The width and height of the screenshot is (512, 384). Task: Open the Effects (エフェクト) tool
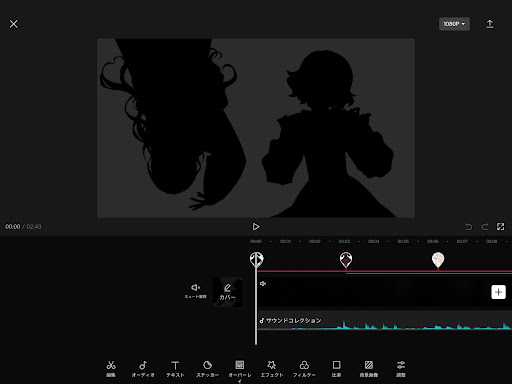(x=272, y=368)
